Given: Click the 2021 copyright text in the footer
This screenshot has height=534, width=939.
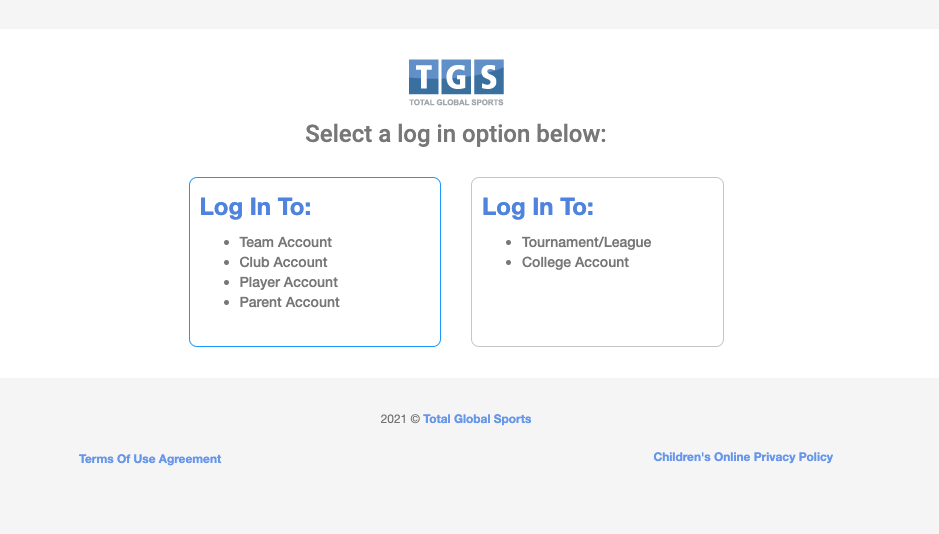Looking at the screenshot, I should pyautogui.click(x=399, y=419).
